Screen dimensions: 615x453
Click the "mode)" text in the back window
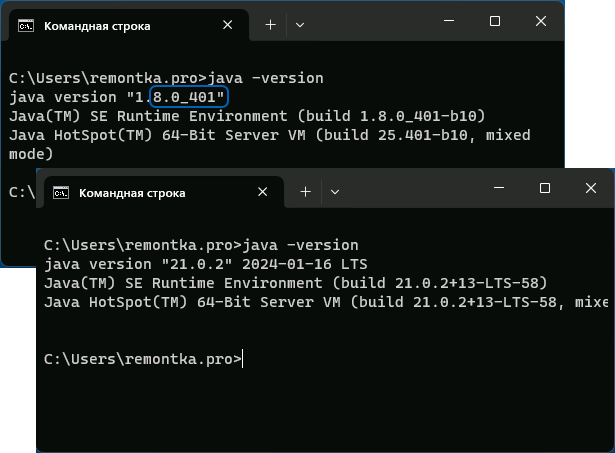pos(31,154)
